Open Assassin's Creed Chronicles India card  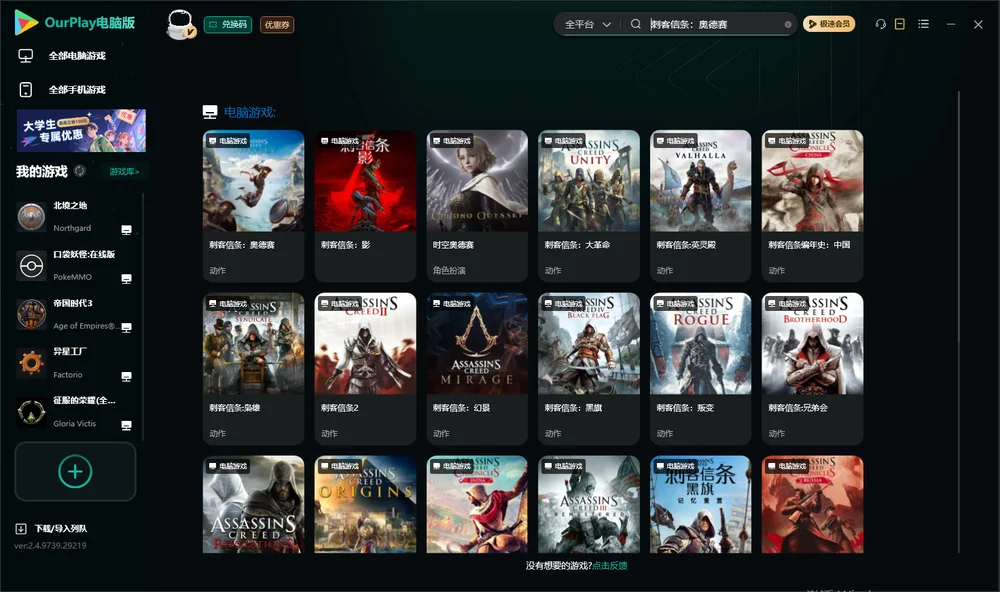coord(477,504)
